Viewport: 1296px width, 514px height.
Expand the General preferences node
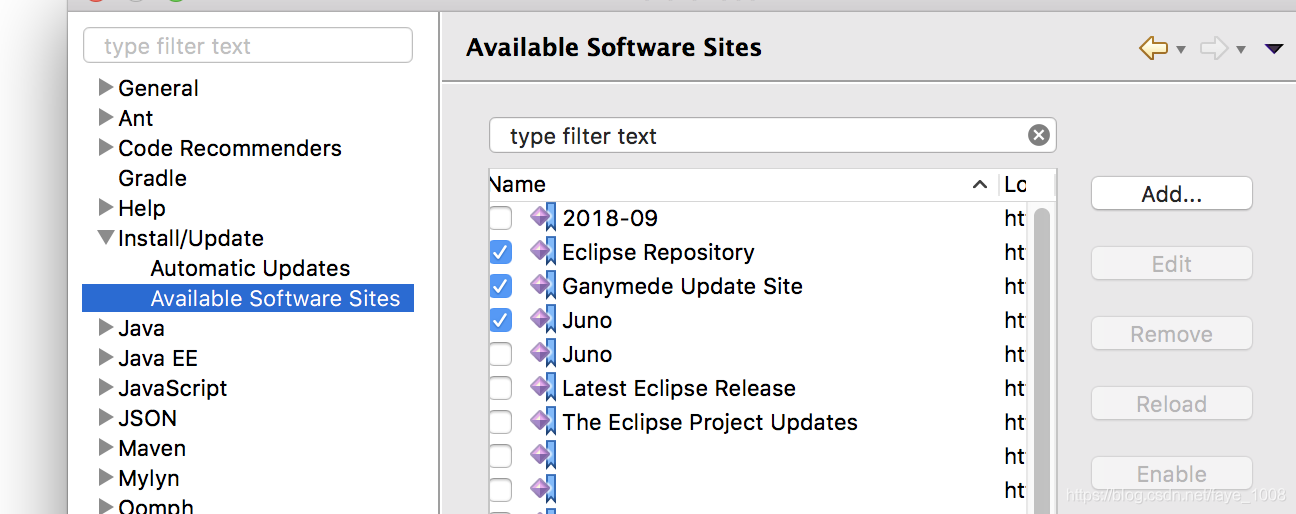[106, 87]
